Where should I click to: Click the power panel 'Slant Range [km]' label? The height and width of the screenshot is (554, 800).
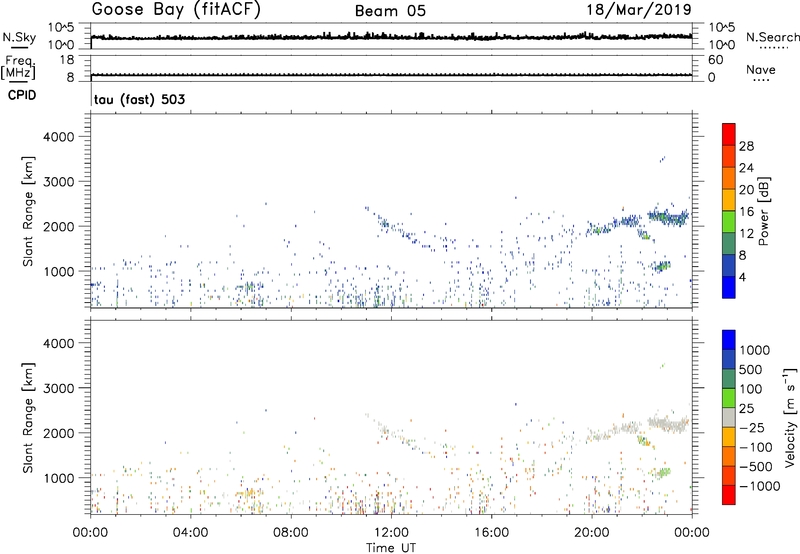[28, 211]
